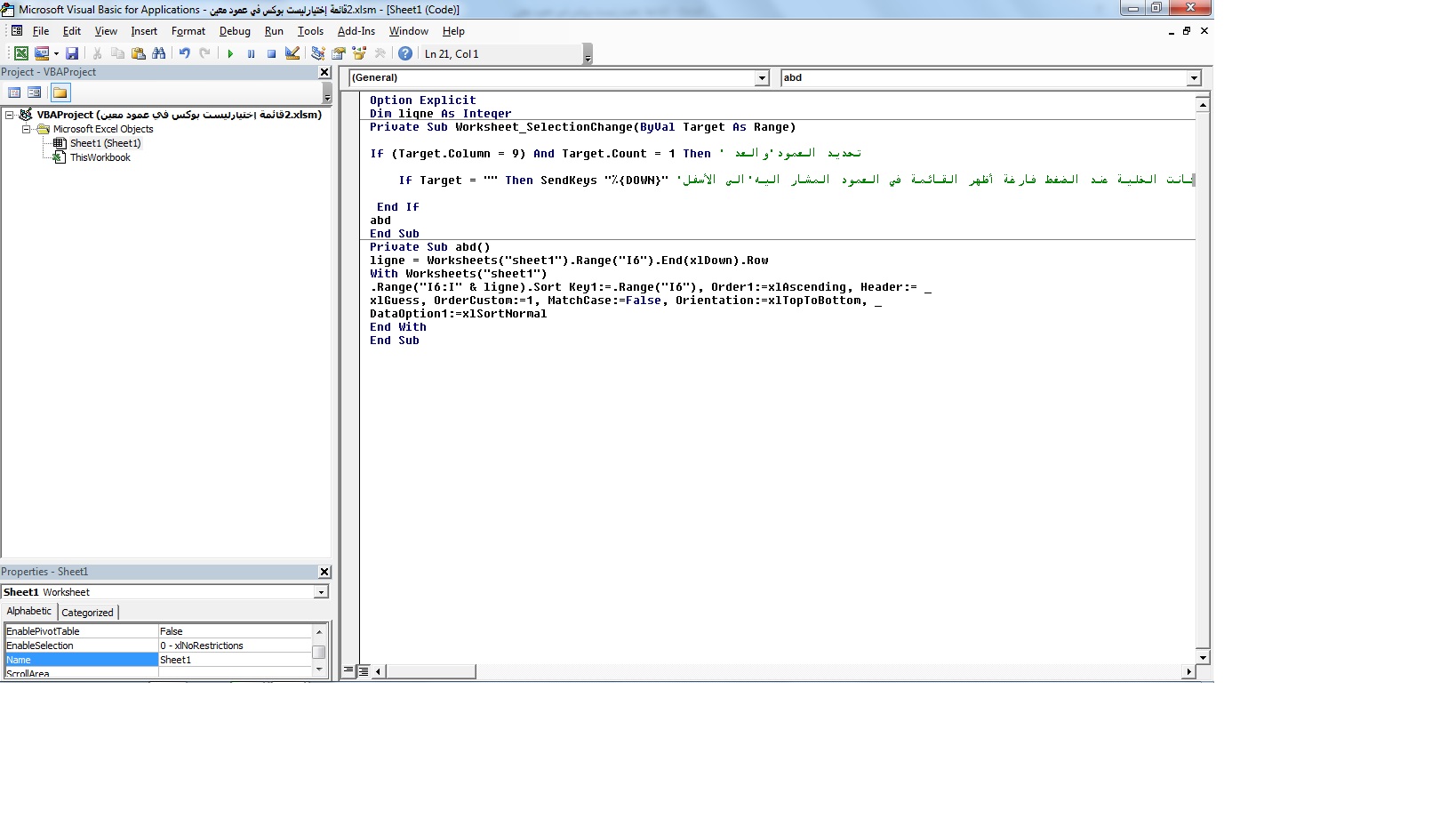Collapse the VBAProject tree node
The image size is (1456, 818).
[x=9, y=115]
